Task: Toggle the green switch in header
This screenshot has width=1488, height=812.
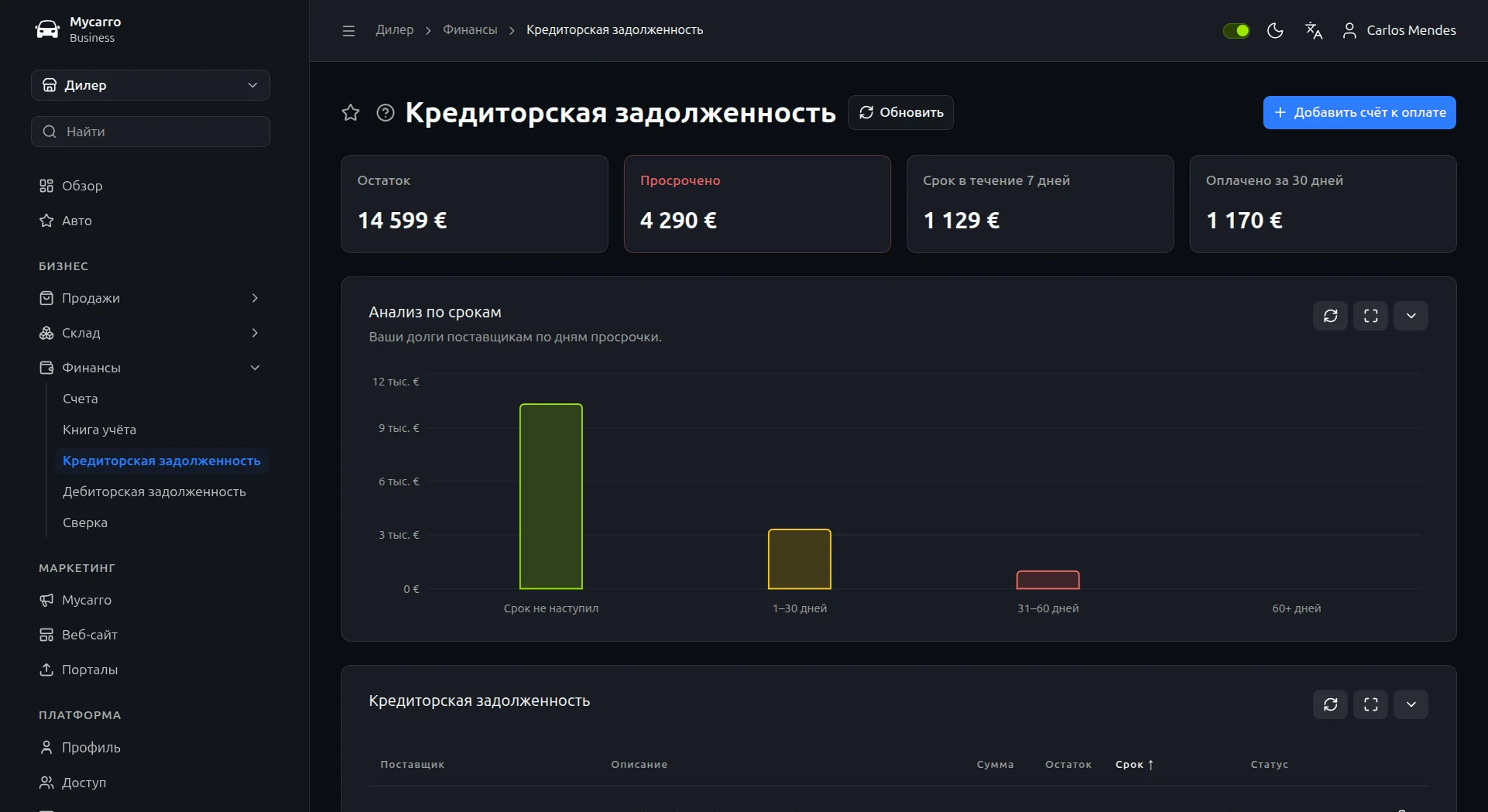Action: tap(1236, 30)
